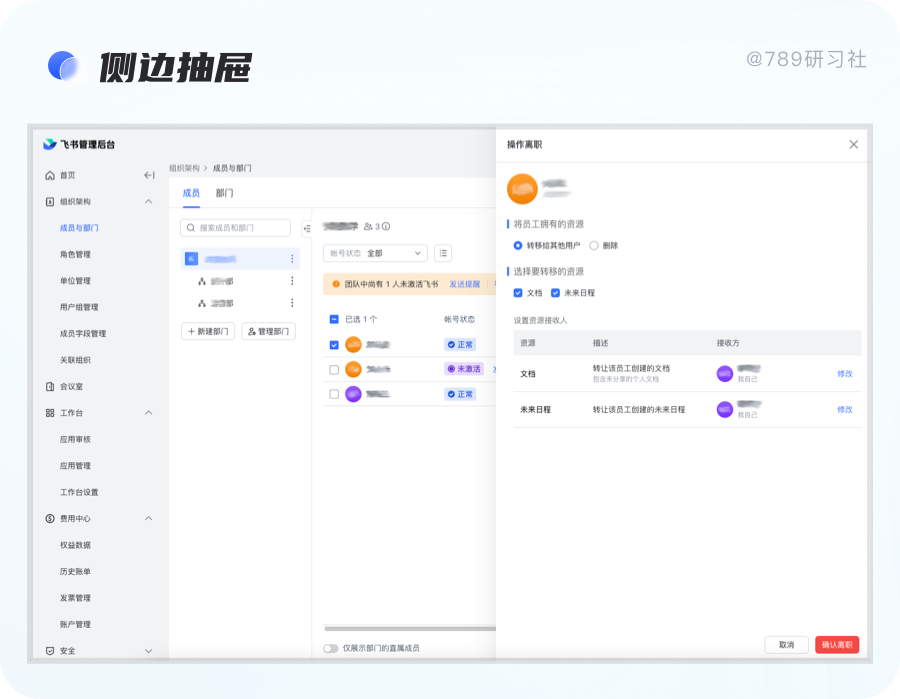Click the member count info icon
Viewport: 900px width, 699px height.
[x=386, y=226]
